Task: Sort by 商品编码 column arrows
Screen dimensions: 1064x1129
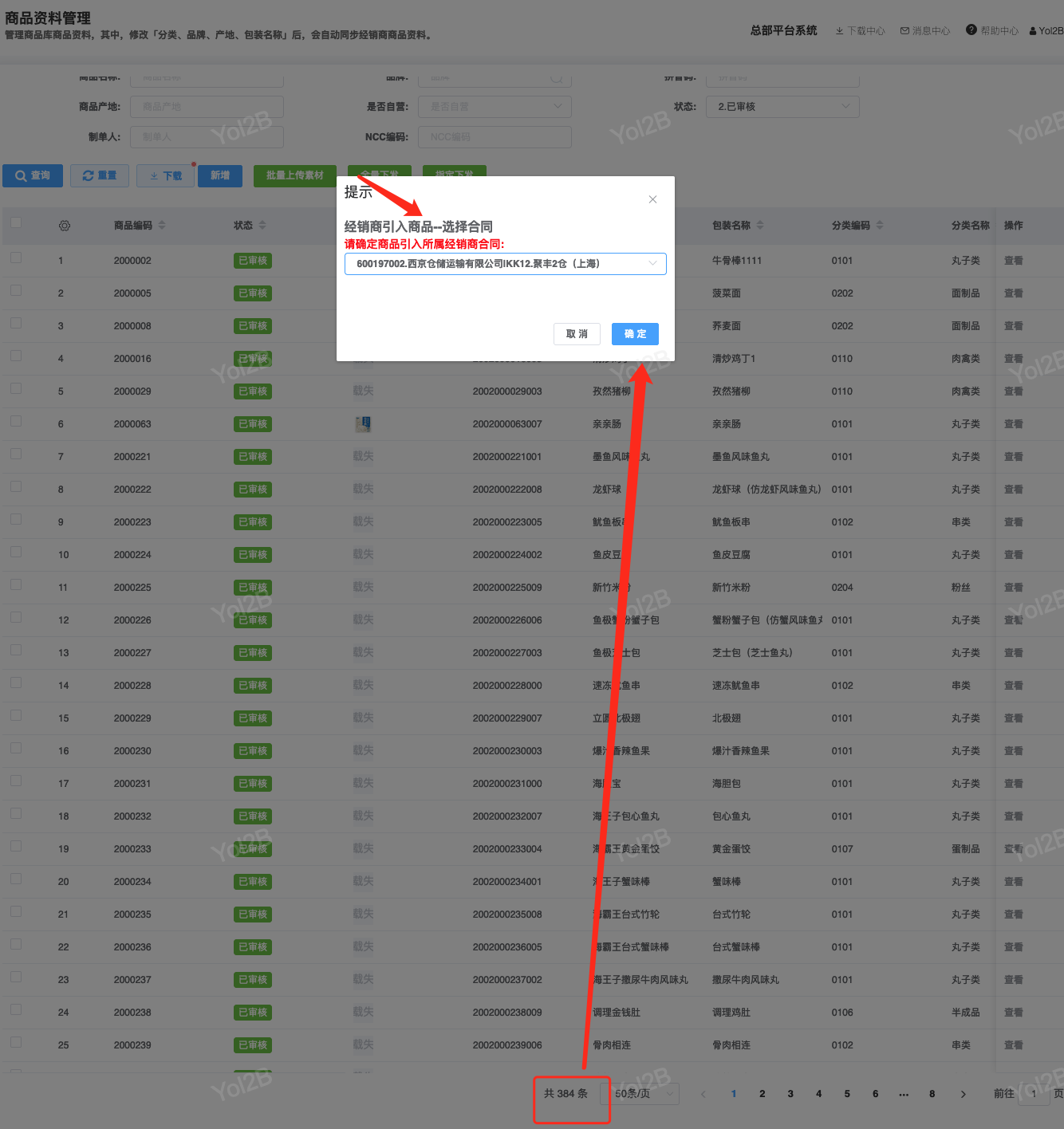Action: coord(162,226)
